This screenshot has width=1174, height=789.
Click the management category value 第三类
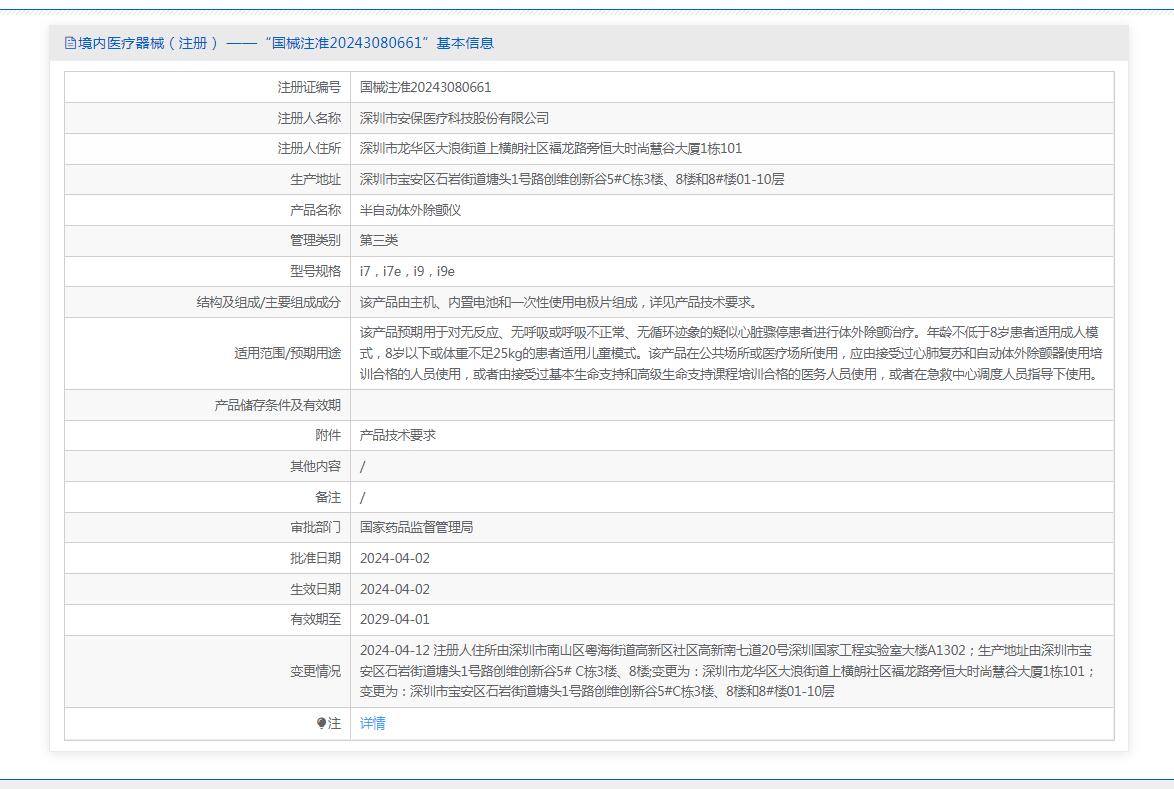379,241
